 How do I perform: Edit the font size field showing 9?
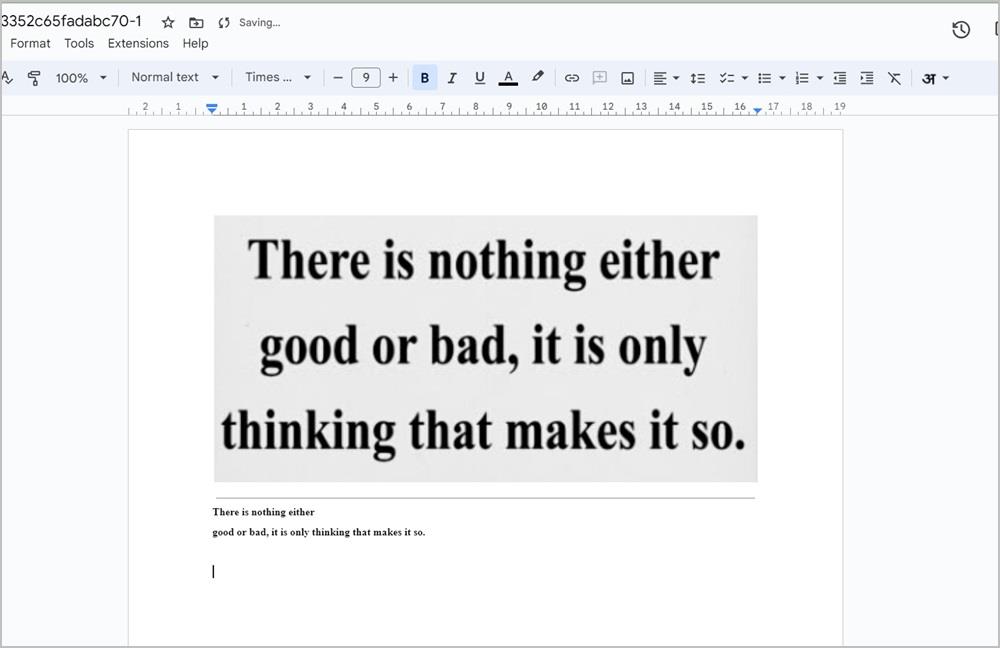click(365, 78)
